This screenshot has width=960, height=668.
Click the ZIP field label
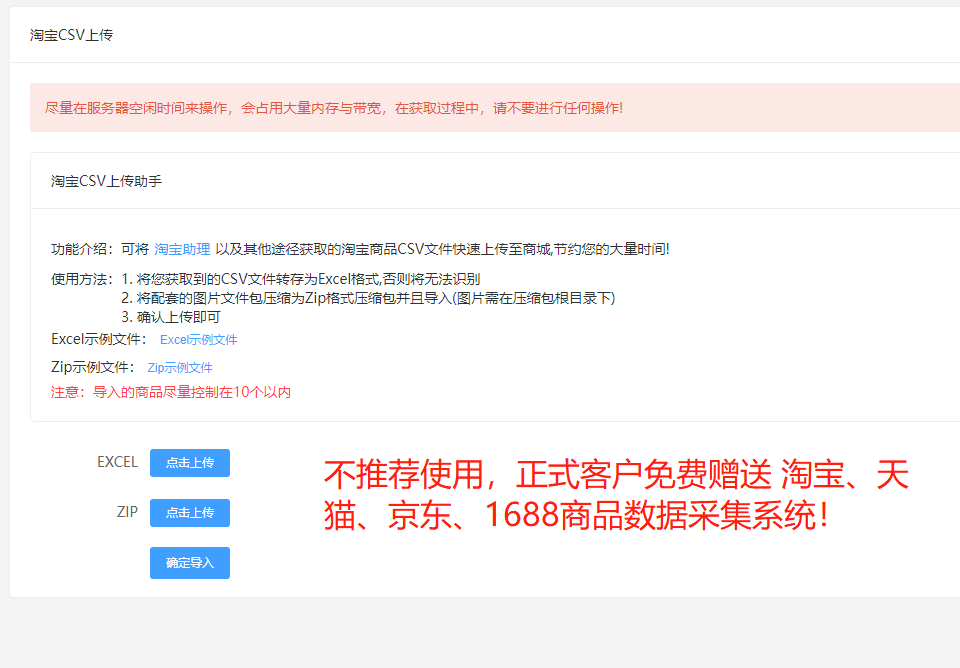point(127,512)
